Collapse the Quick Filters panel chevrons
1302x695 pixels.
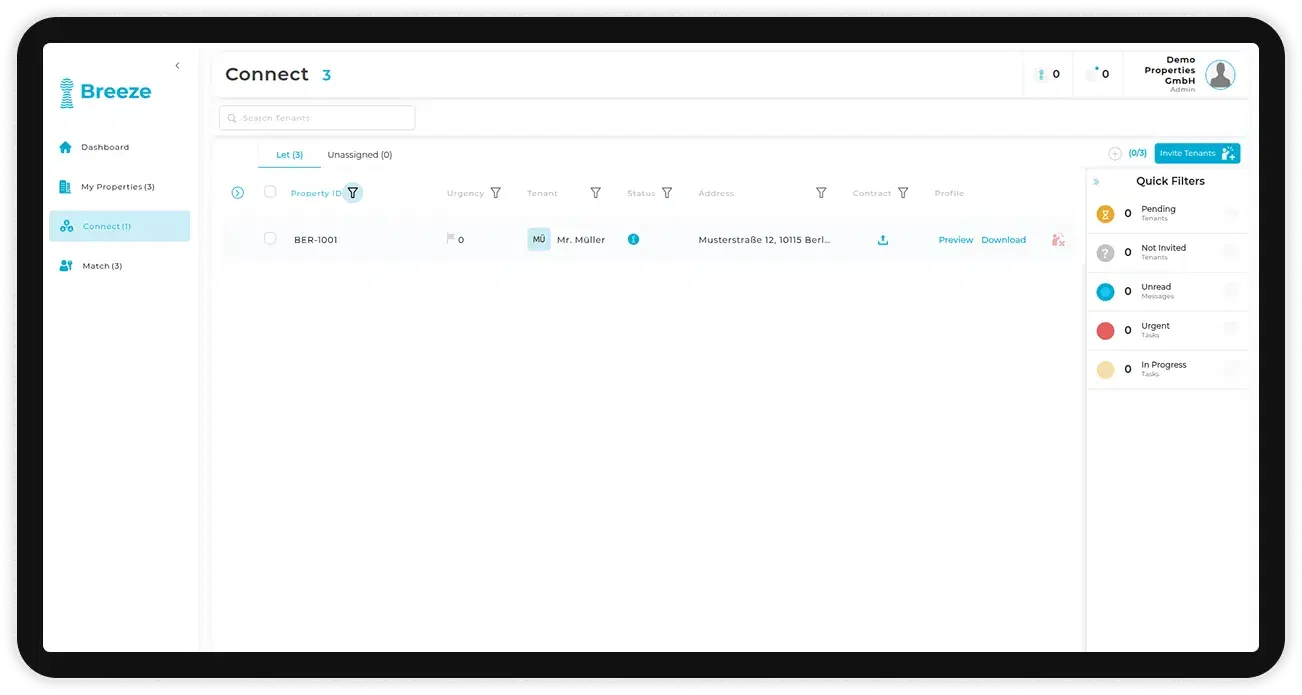1096,182
